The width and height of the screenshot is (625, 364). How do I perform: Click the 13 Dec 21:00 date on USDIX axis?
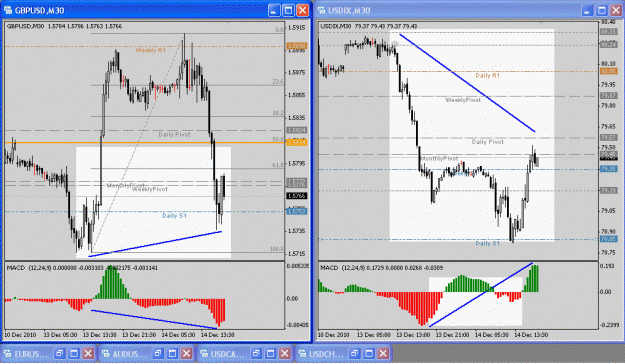(x=452, y=335)
